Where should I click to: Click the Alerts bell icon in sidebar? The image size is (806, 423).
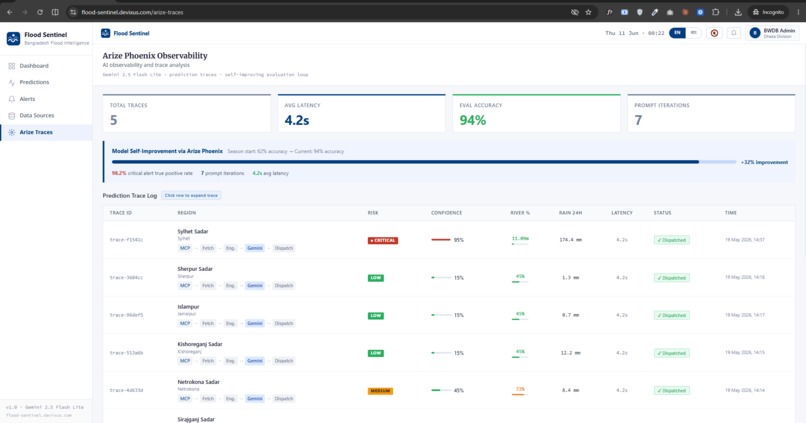(x=12, y=99)
